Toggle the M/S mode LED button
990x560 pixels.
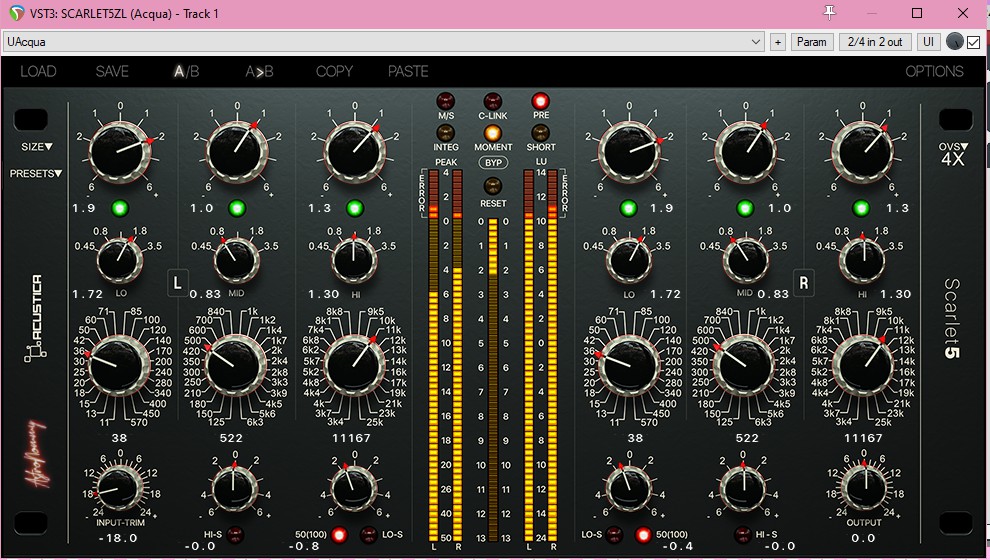446,101
